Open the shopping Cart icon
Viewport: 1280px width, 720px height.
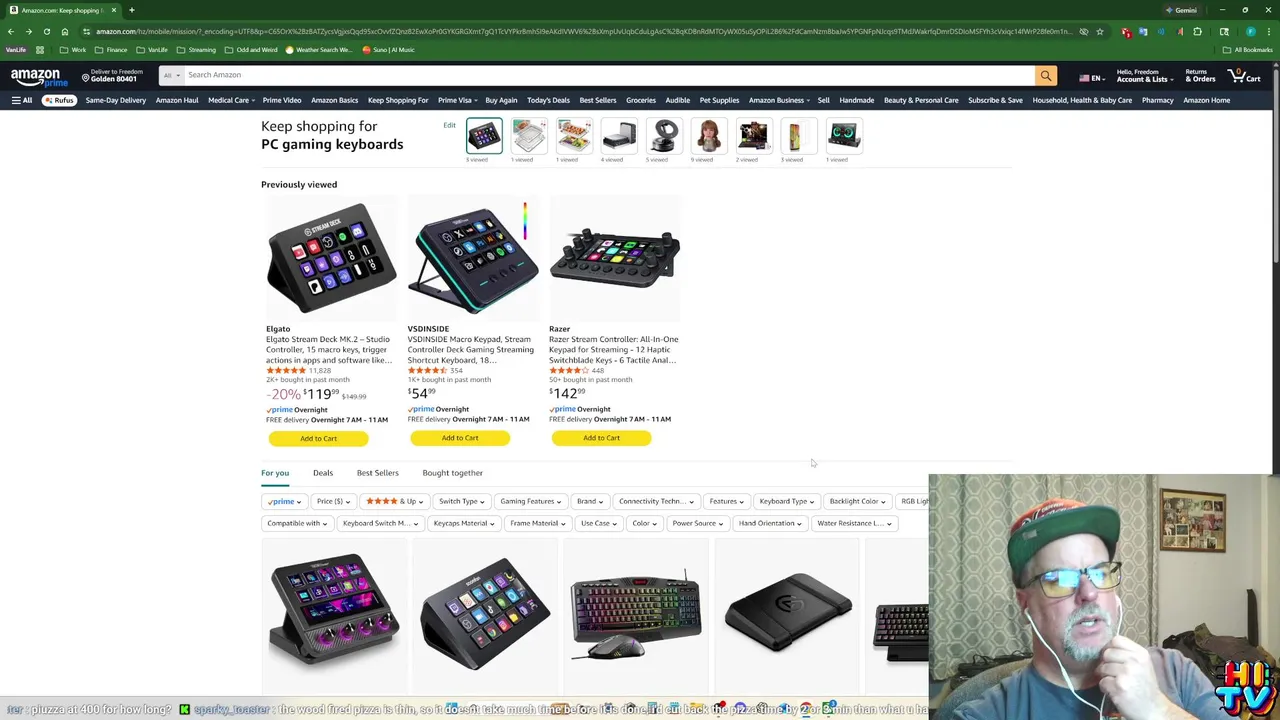click(1246, 75)
